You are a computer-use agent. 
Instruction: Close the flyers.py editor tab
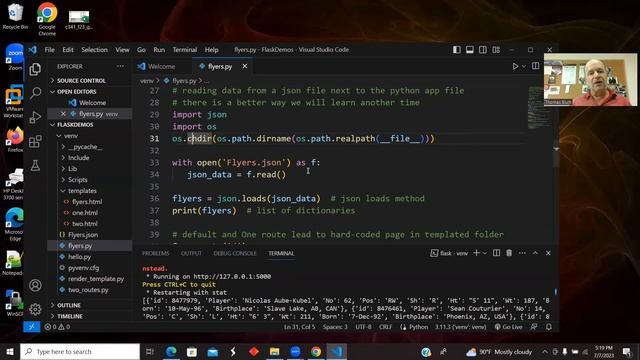pos(244,66)
